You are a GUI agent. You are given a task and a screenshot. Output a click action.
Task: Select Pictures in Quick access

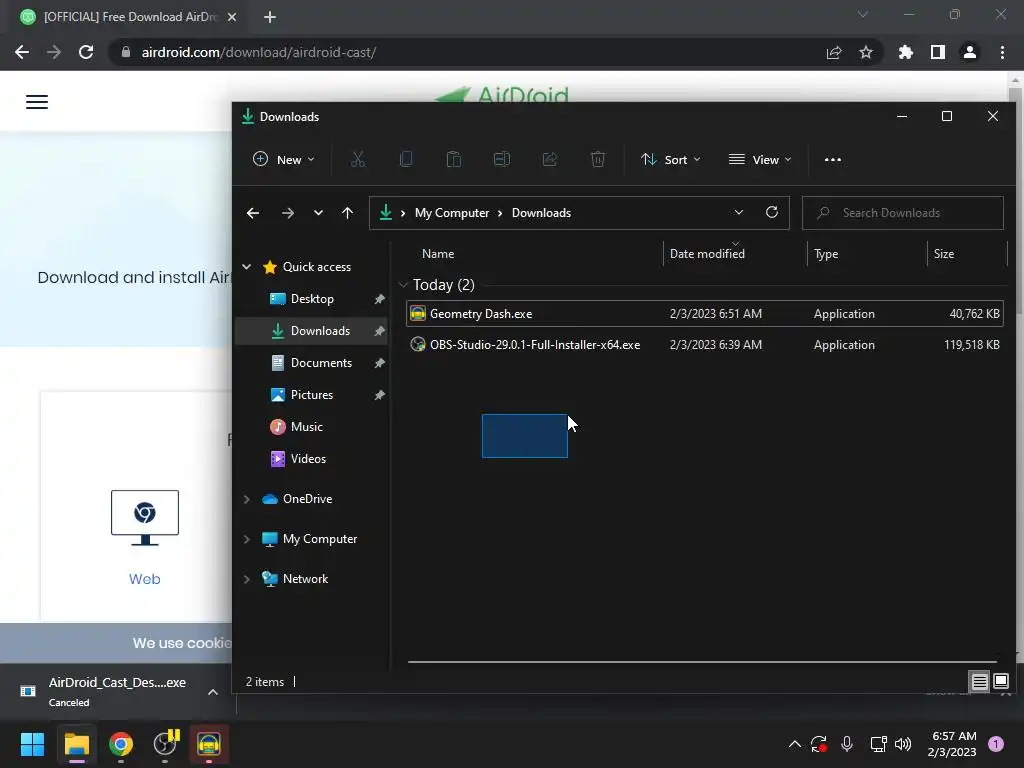(312, 394)
